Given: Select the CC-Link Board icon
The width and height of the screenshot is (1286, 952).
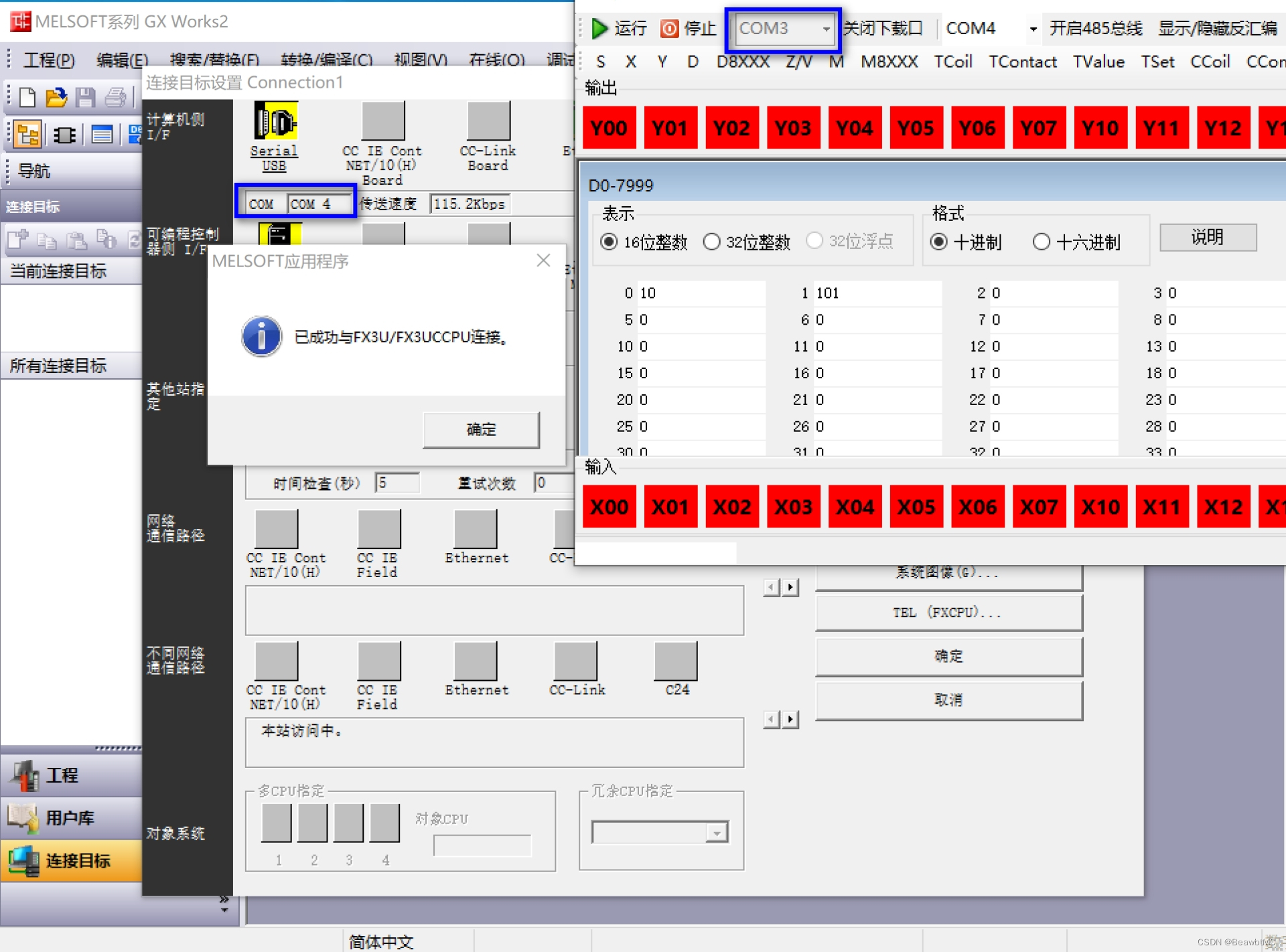Looking at the screenshot, I should (488, 121).
